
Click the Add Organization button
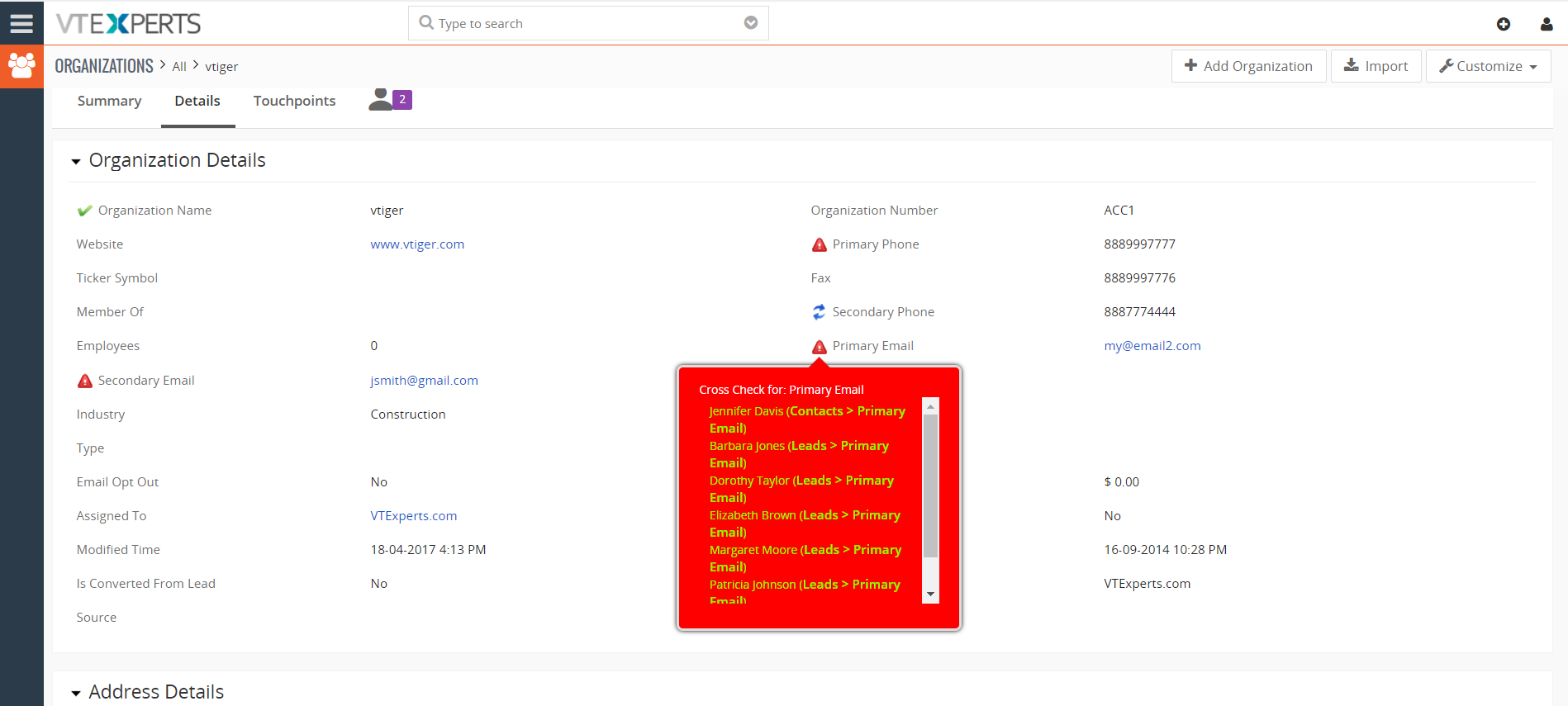coord(1248,66)
